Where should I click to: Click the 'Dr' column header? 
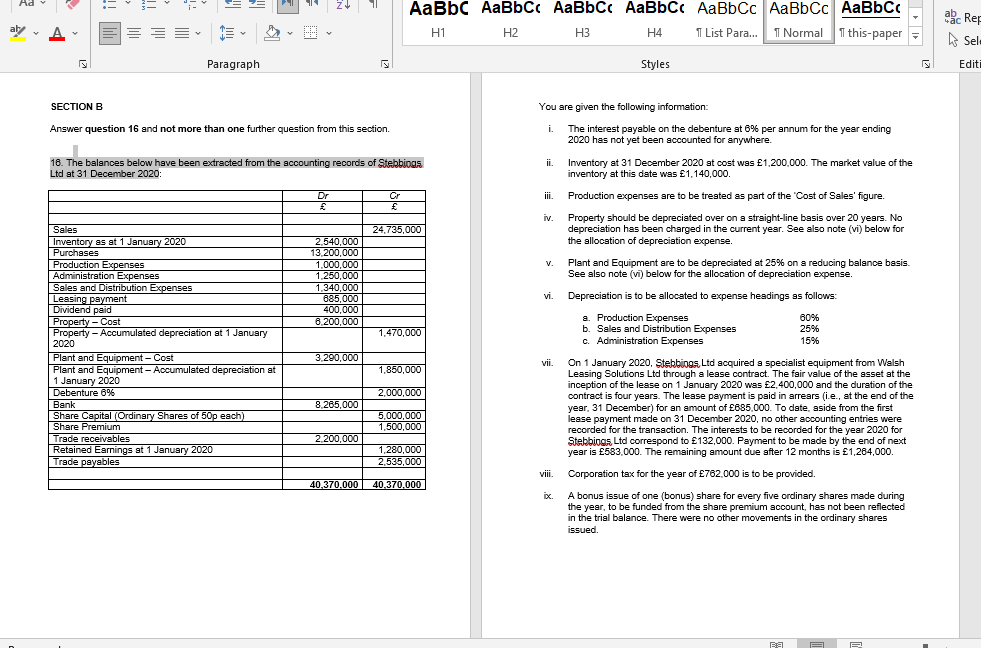point(323,196)
